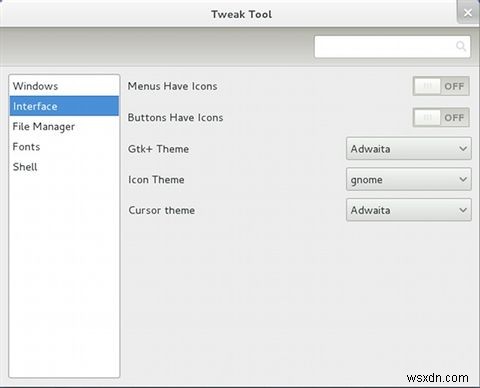Toggle the Menus Have Icons switch

coord(441,86)
